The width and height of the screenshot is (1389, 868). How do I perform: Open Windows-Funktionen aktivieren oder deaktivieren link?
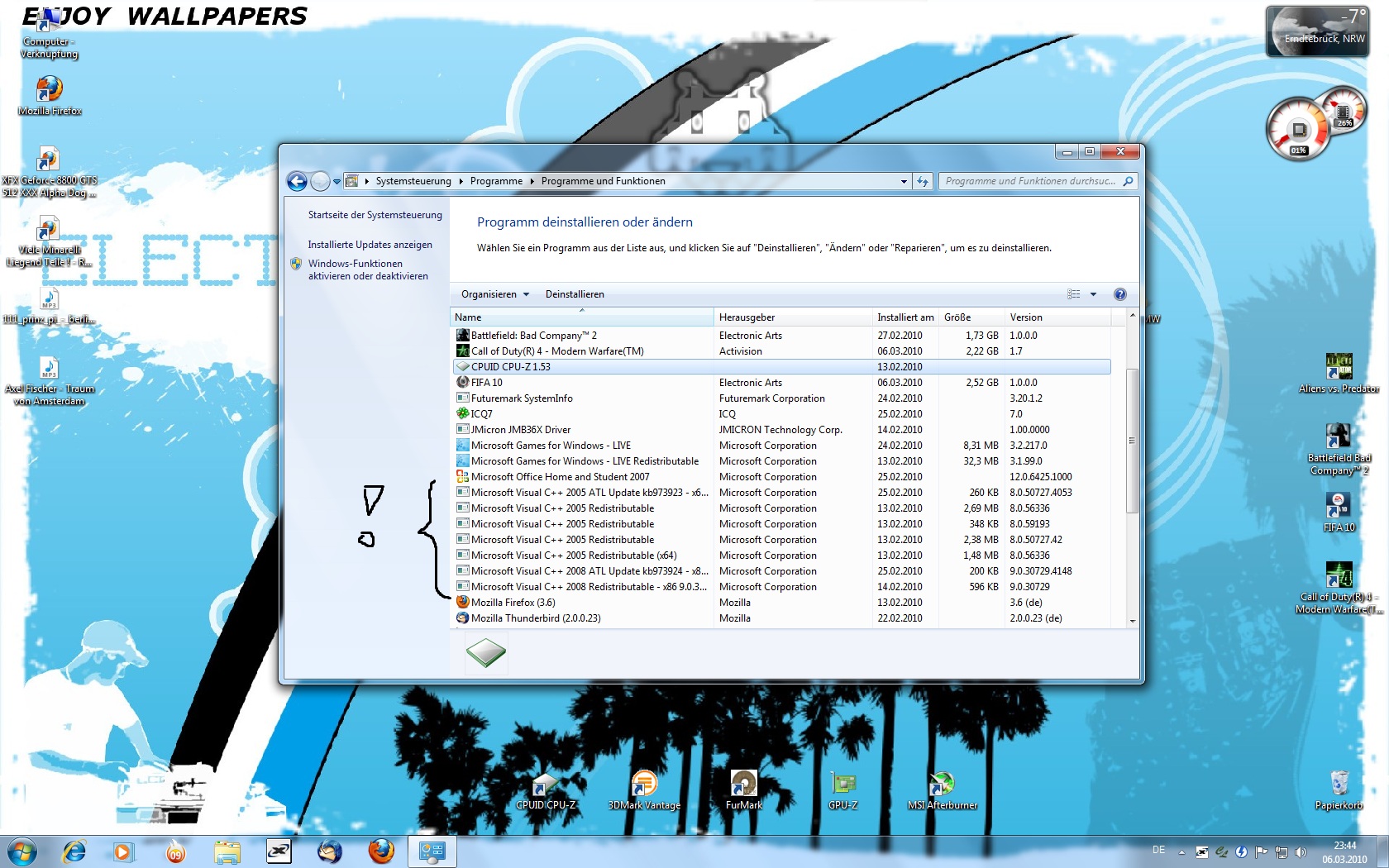coord(368,269)
